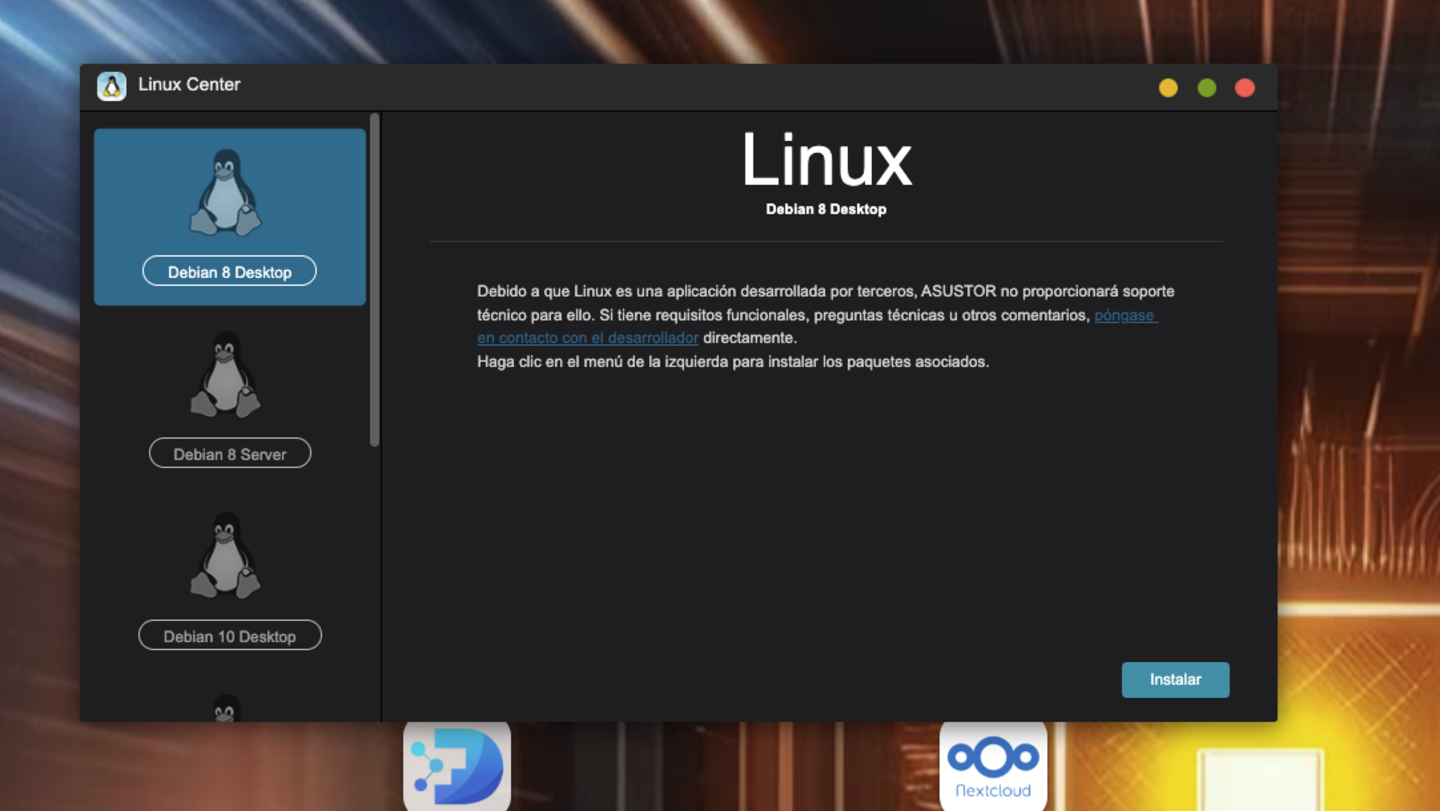Click the 'Haga clic en el menú' instruction line
The width and height of the screenshot is (1440, 811).
point(733,361)
